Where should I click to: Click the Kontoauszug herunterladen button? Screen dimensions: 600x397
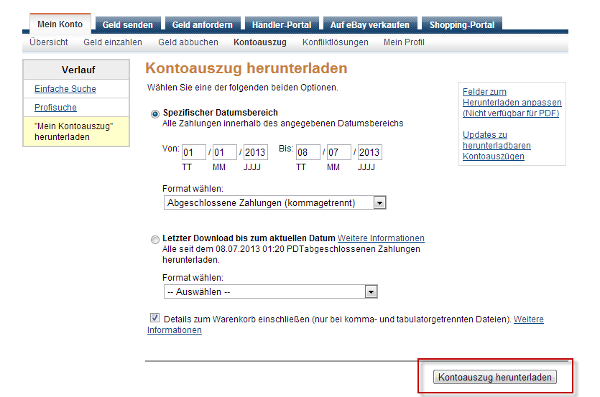(495, 377)
